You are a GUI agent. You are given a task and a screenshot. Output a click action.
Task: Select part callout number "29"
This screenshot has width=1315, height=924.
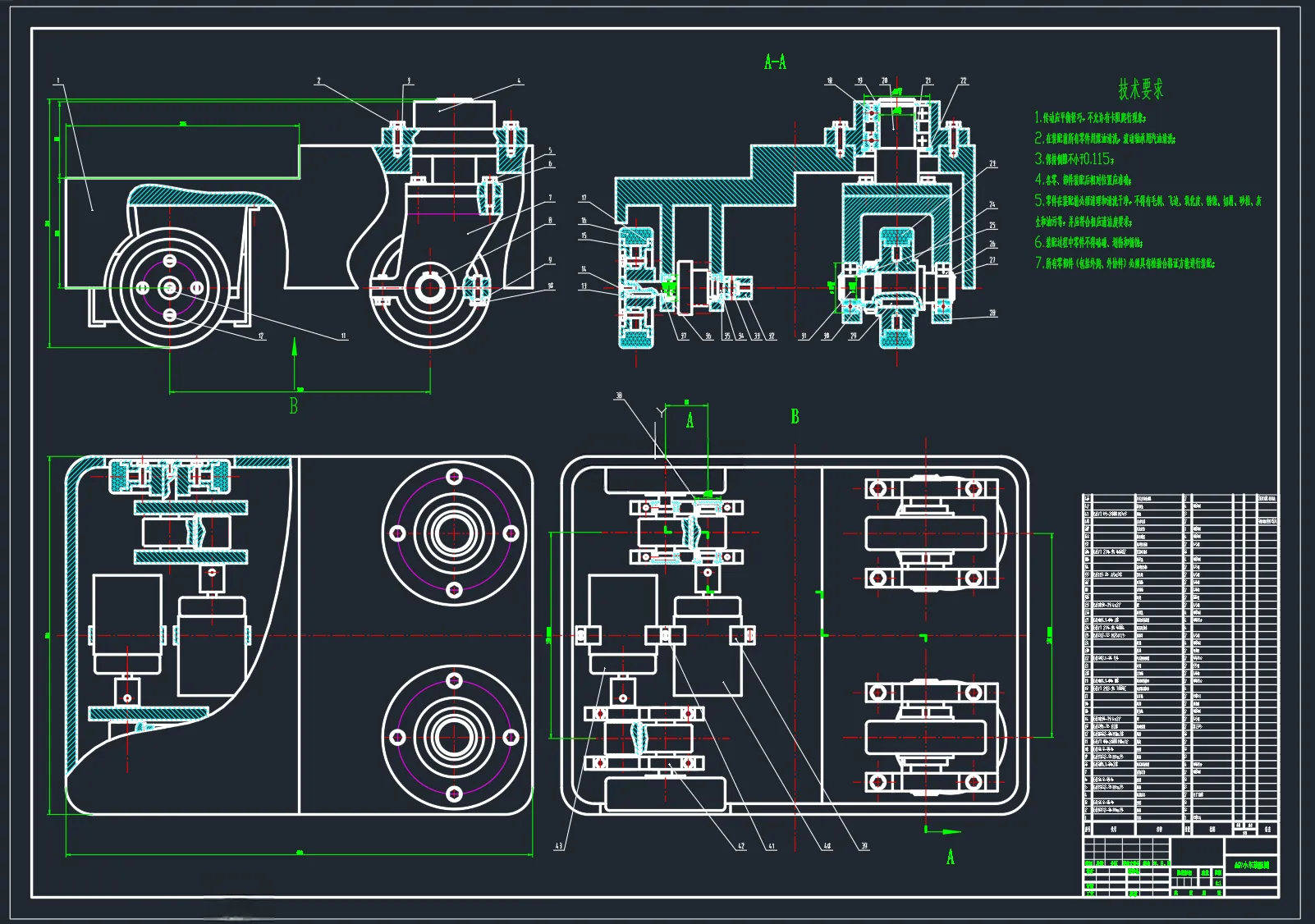pos(853,336)
